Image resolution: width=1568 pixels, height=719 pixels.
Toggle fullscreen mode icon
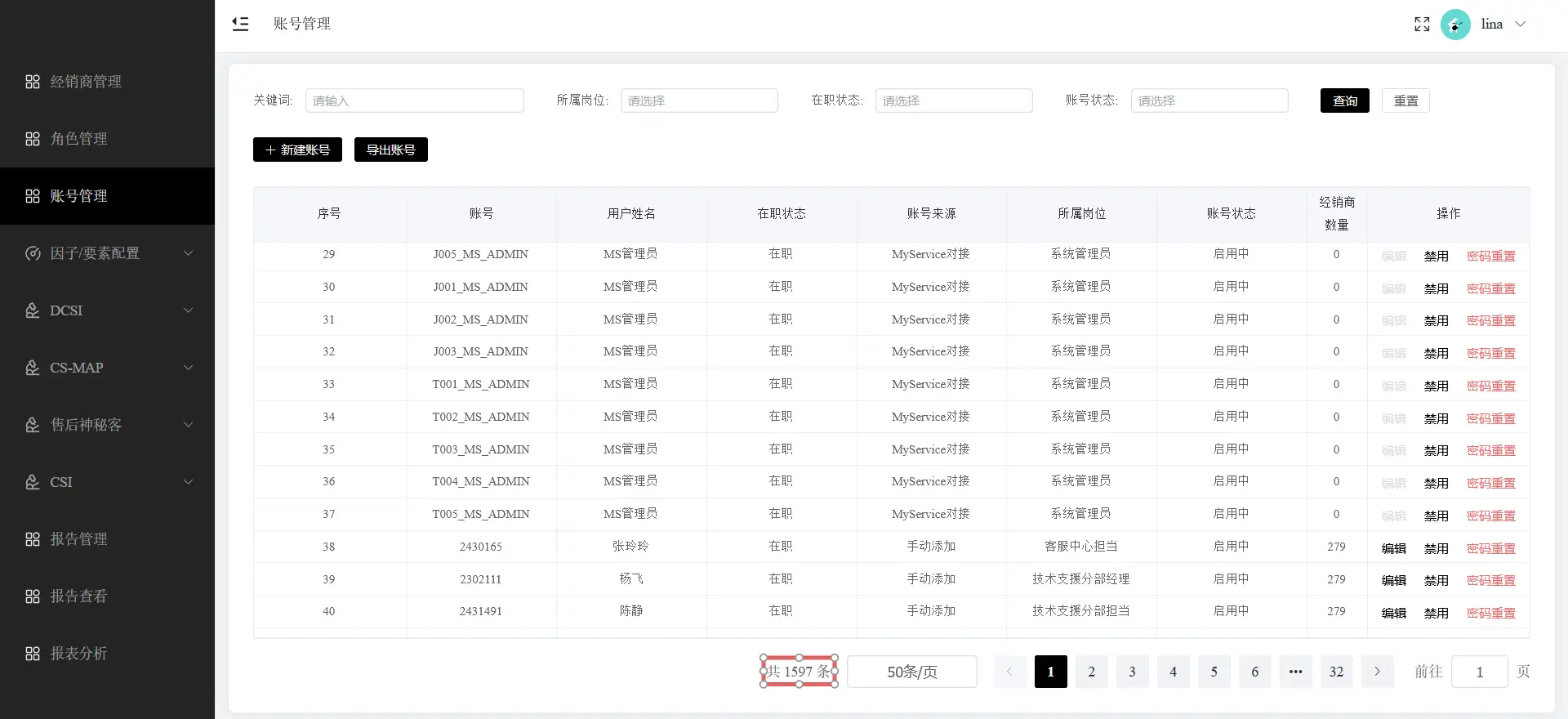[1422, 25]
